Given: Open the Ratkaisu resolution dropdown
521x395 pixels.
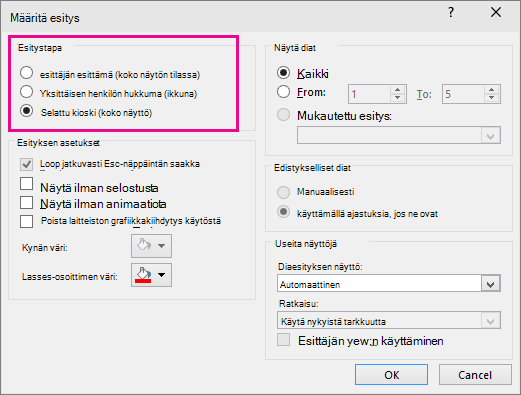Looking at the screenshot, I should coord(490,321).
